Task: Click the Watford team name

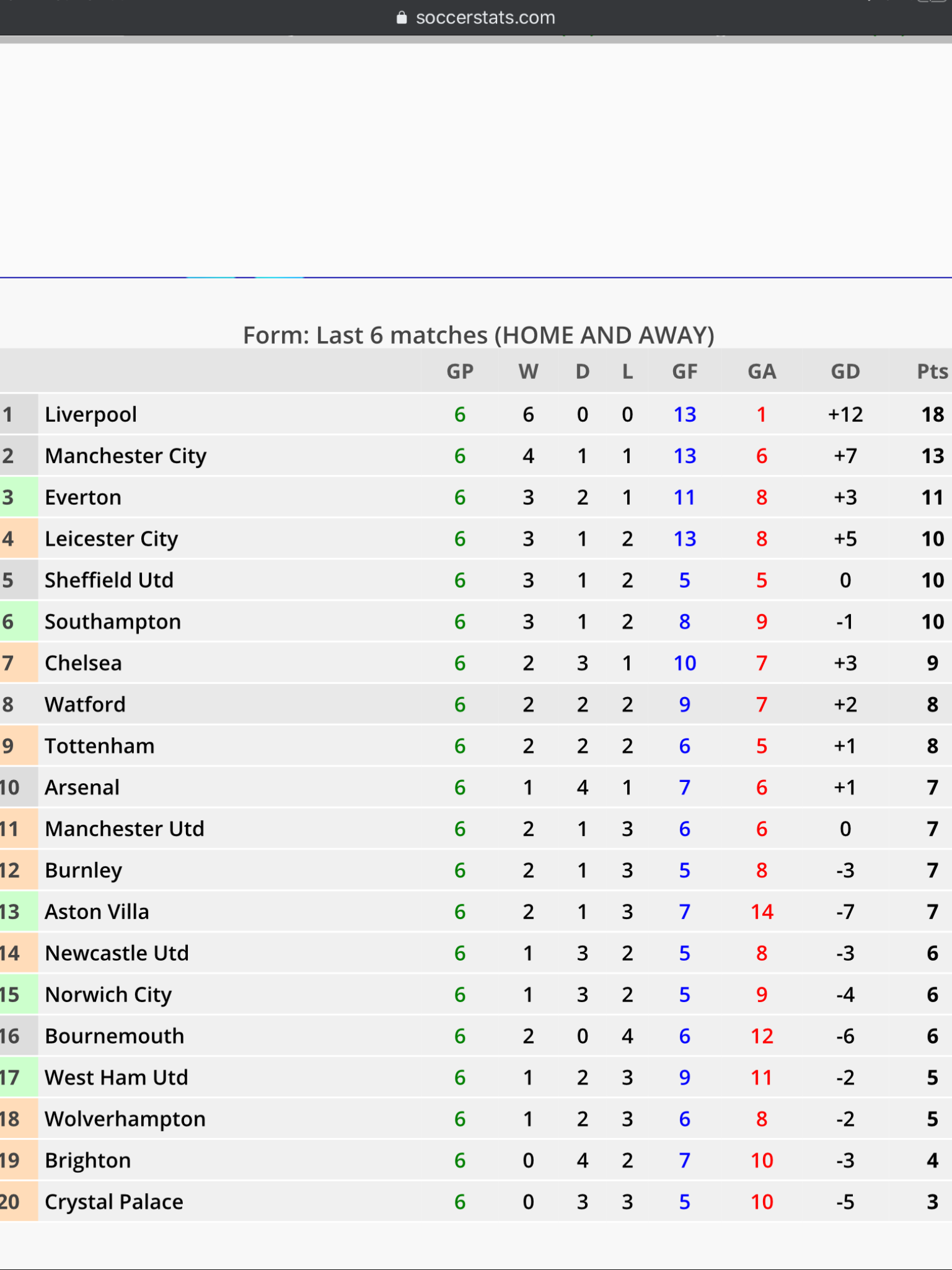Action: pyautogui.click(x=85, y=704)
